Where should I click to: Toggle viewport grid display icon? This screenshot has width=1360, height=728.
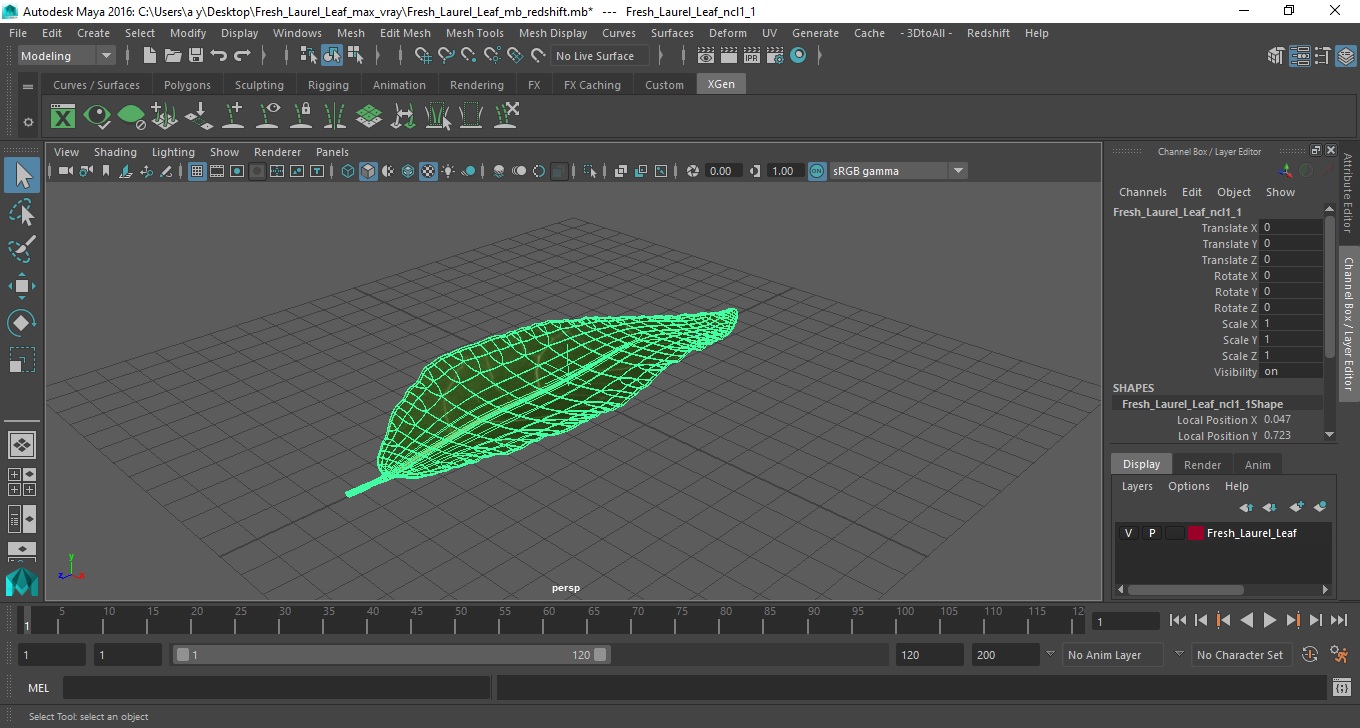click(x=197, y=171)
